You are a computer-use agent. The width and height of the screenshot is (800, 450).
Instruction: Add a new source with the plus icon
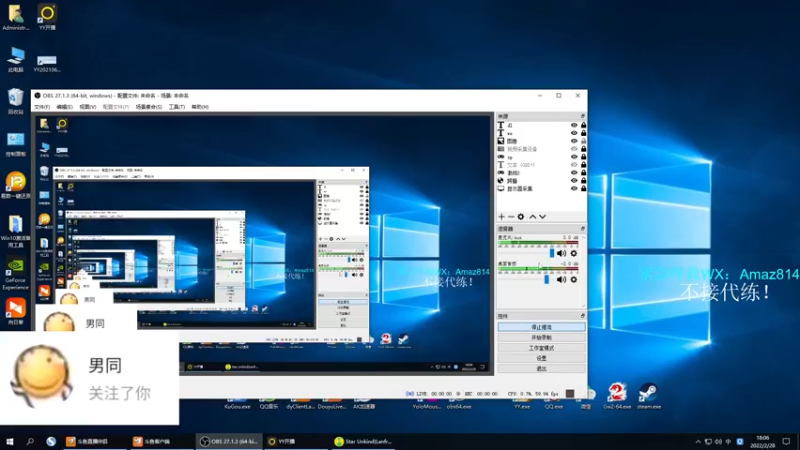tap(502, 217)
